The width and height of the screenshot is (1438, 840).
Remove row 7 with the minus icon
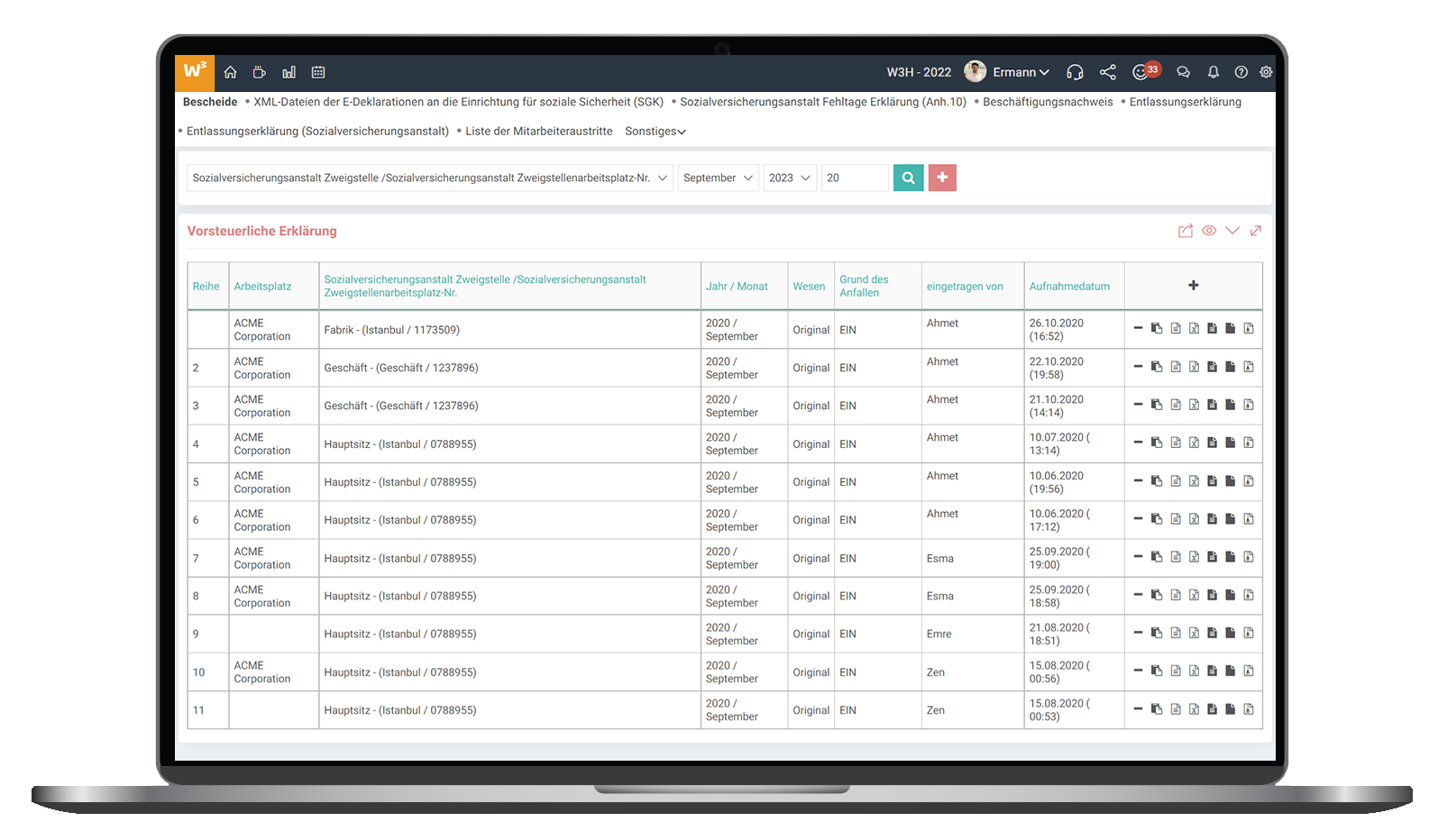pos(1138,557)
